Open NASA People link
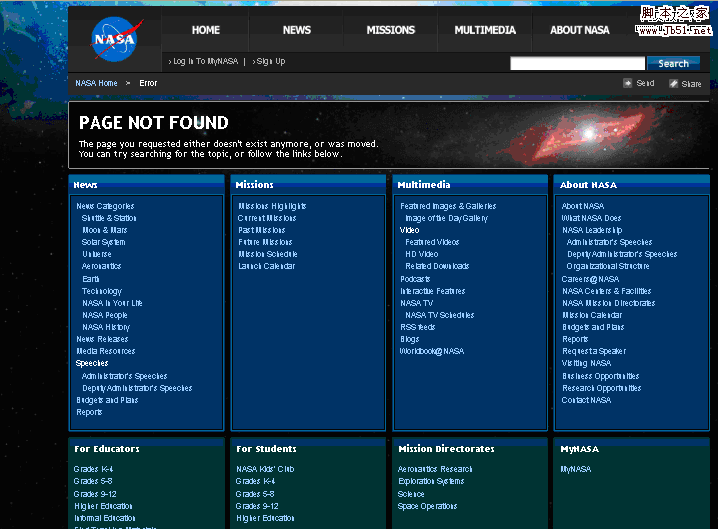The width and height of the screenshot is (718, 529). (105, 315)
